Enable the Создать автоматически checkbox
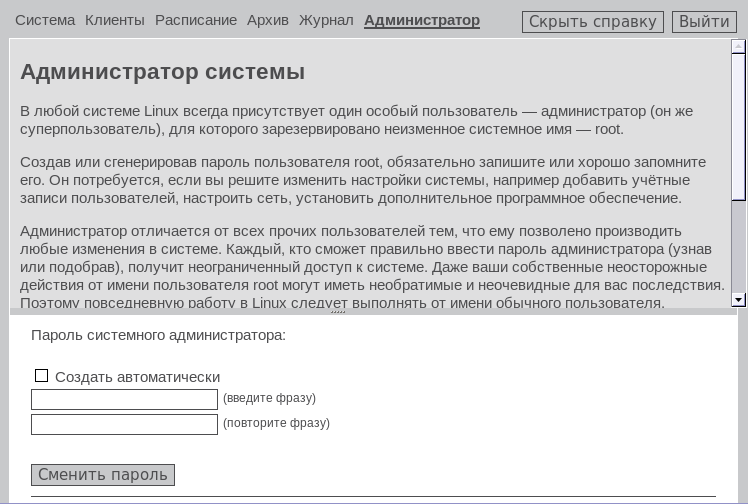Image resolution: width=748 pixels, height=504 pixels. click(41, 376)
